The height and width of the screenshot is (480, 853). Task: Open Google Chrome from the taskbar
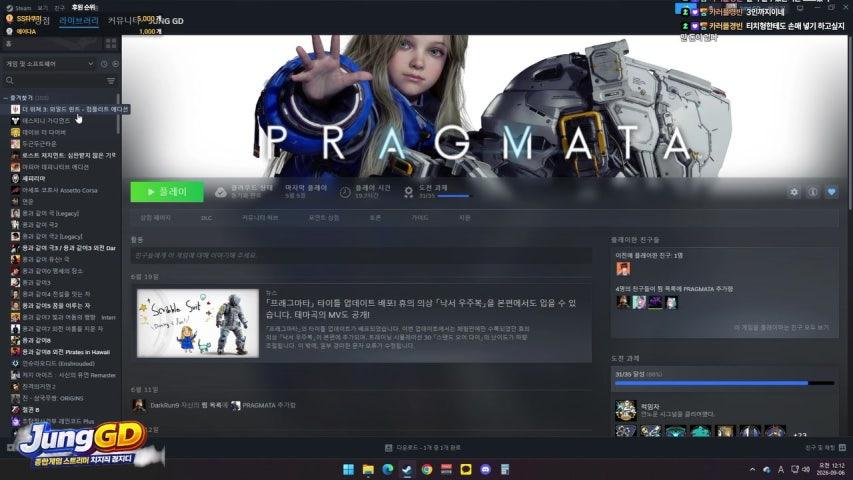[x=426, y=469]
